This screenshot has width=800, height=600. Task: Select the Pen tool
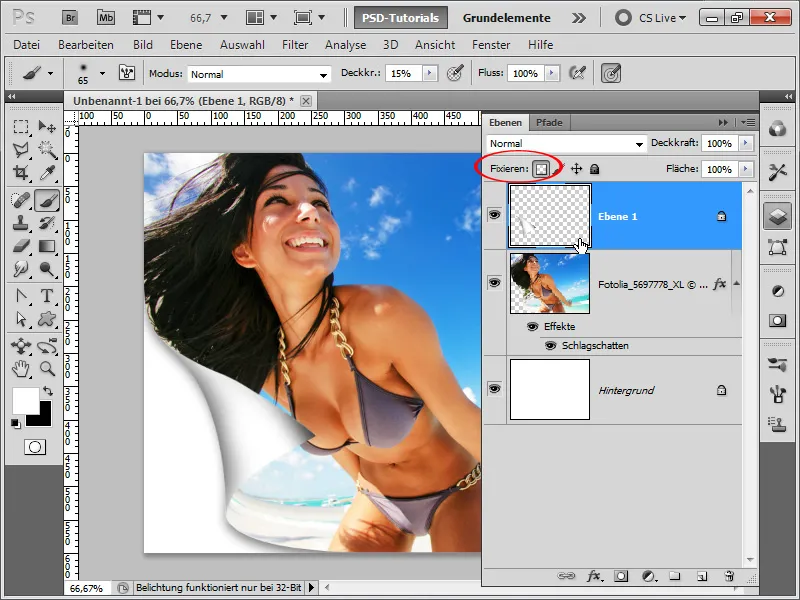point(20,296)
